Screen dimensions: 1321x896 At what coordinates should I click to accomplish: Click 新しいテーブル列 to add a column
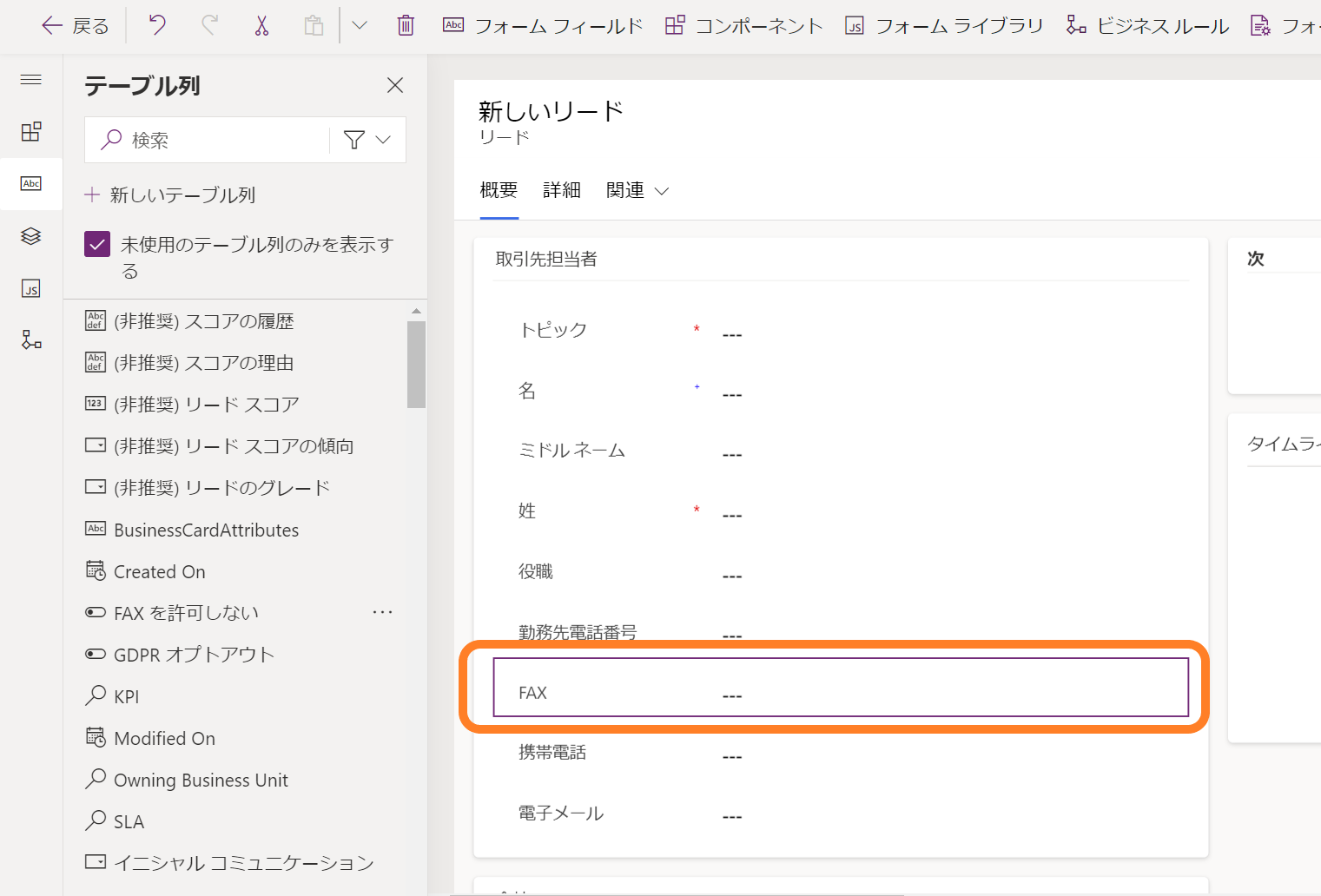169,194
